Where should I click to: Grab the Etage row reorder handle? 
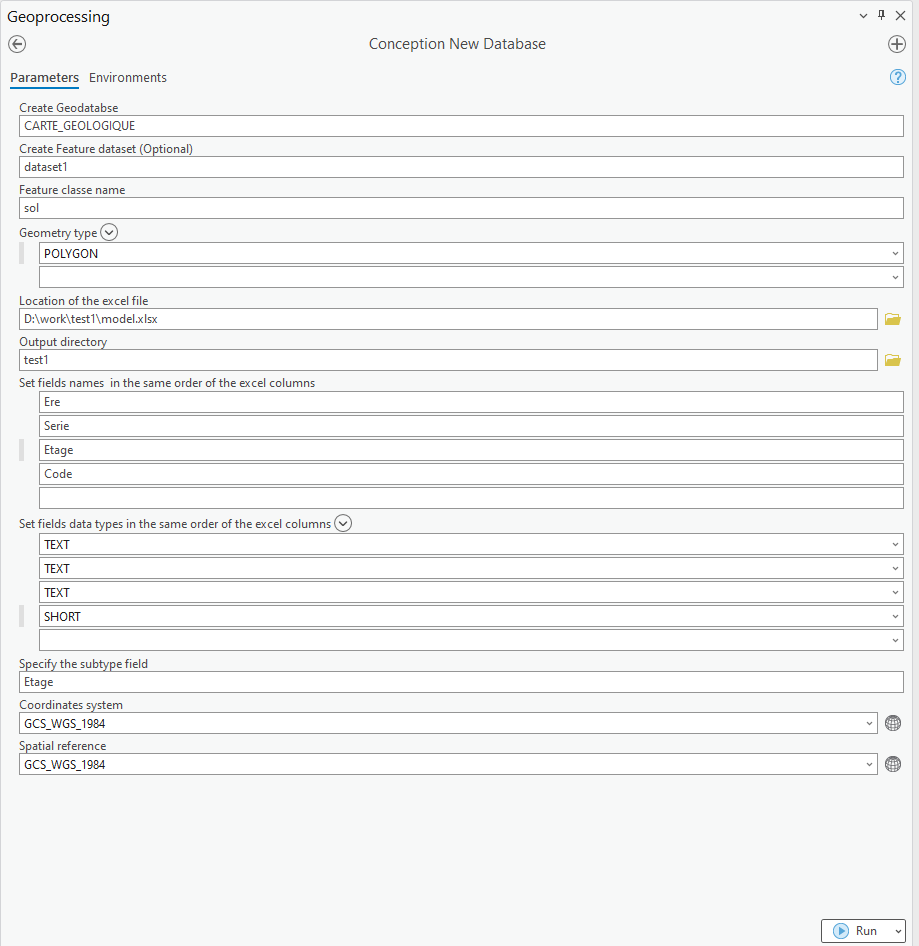(x=22, y=450)
